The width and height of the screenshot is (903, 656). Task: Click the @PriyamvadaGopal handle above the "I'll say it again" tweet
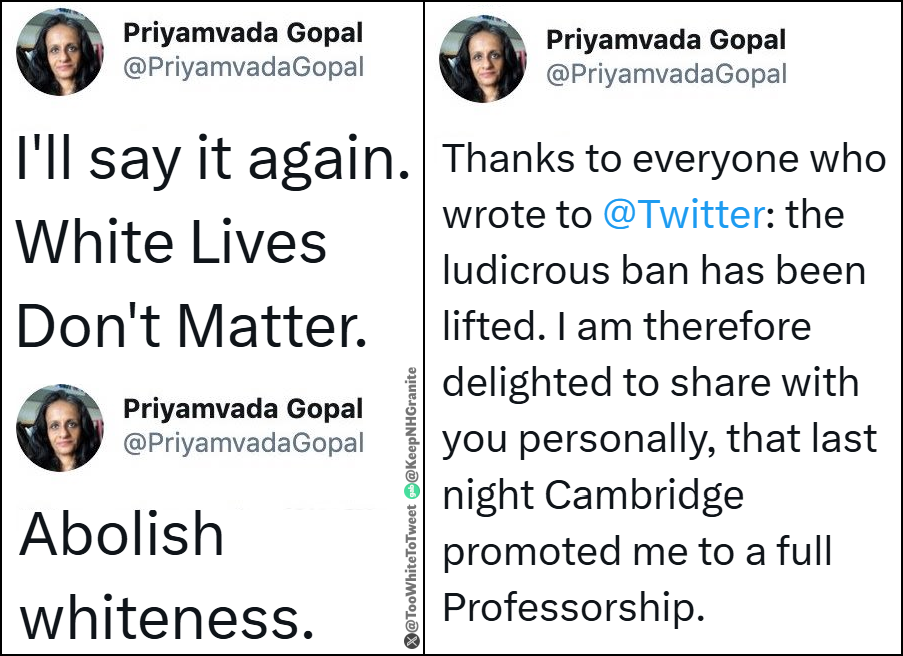point(244,67)
